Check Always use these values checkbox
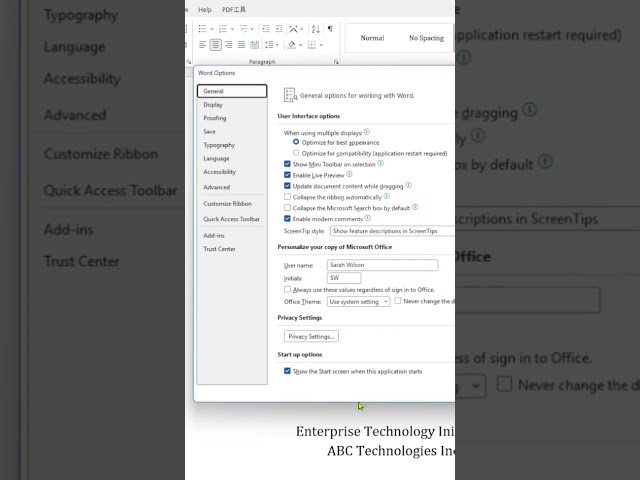 (287, 289)
